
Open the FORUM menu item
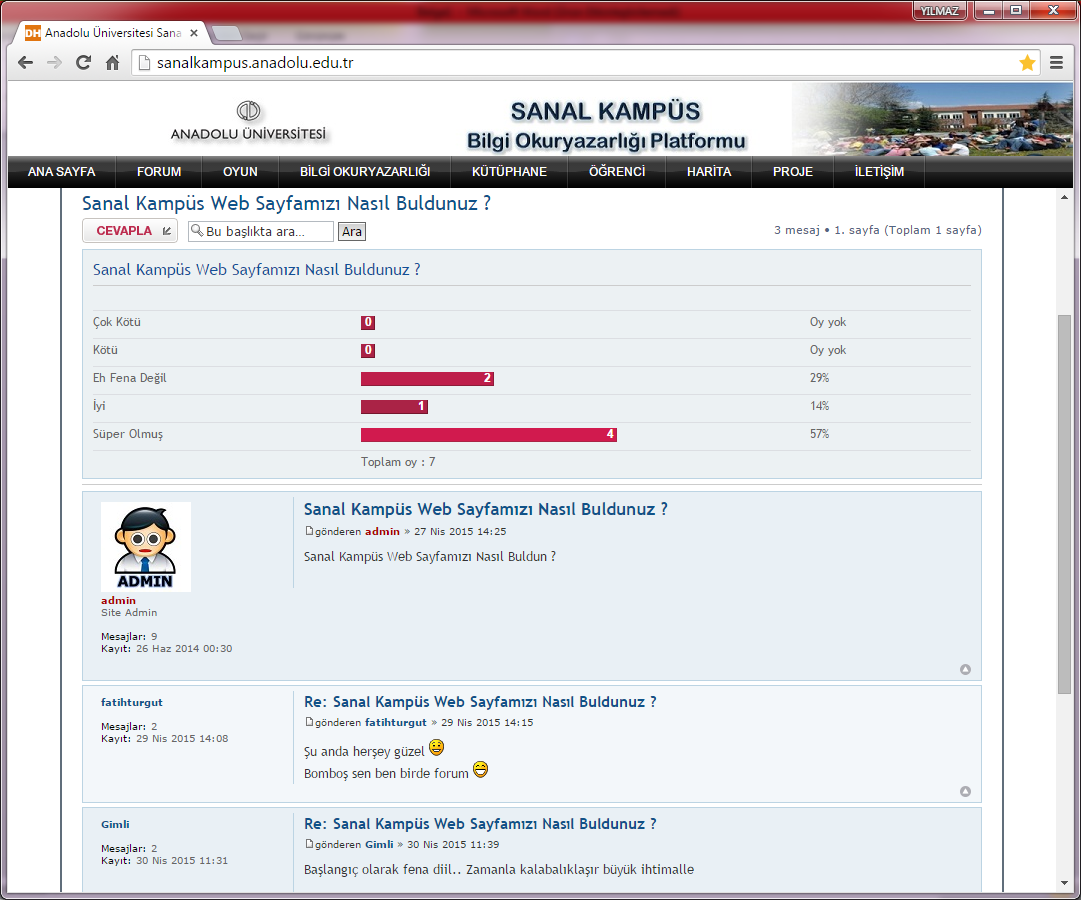click(x=159, y=172)
